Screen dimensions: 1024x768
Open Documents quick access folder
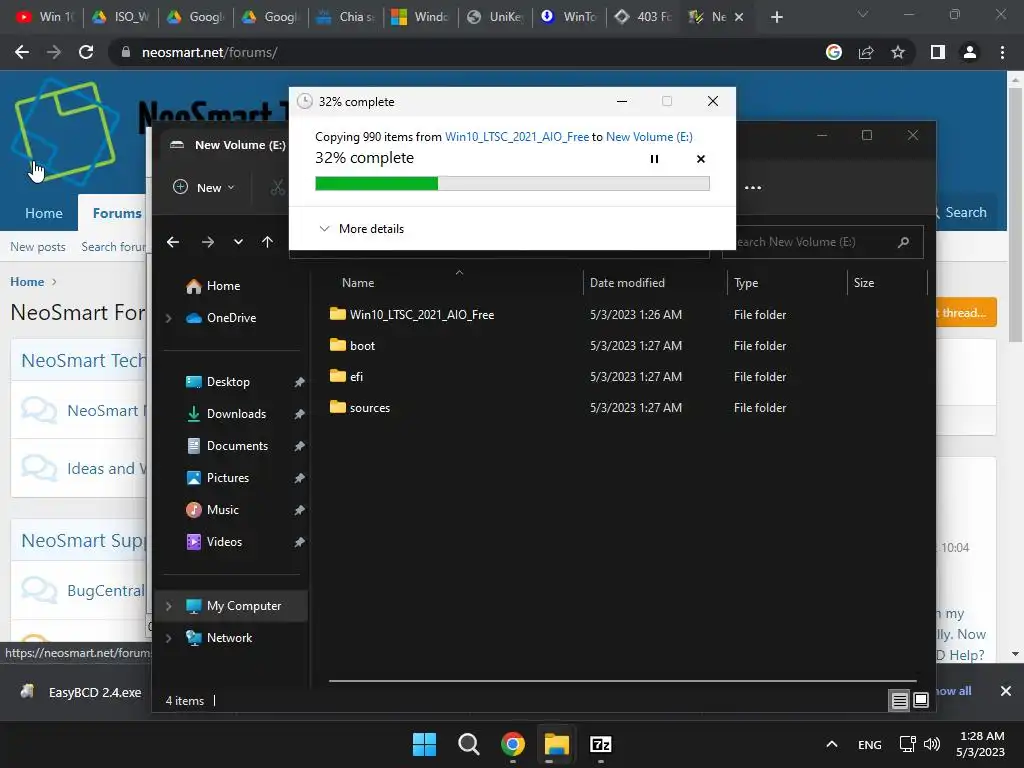click(237, 446)
